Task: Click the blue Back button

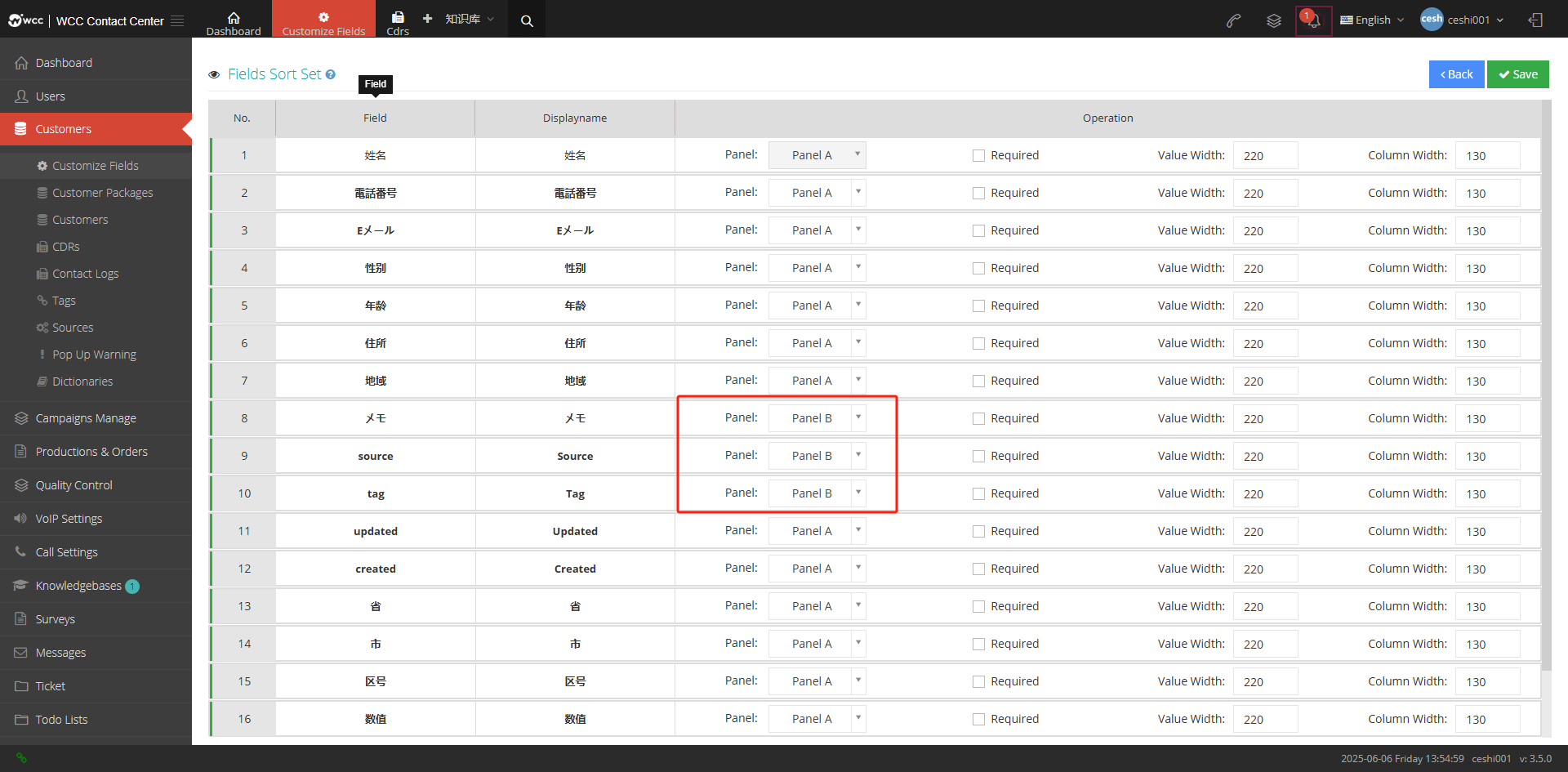Action: pos(1456,74)
